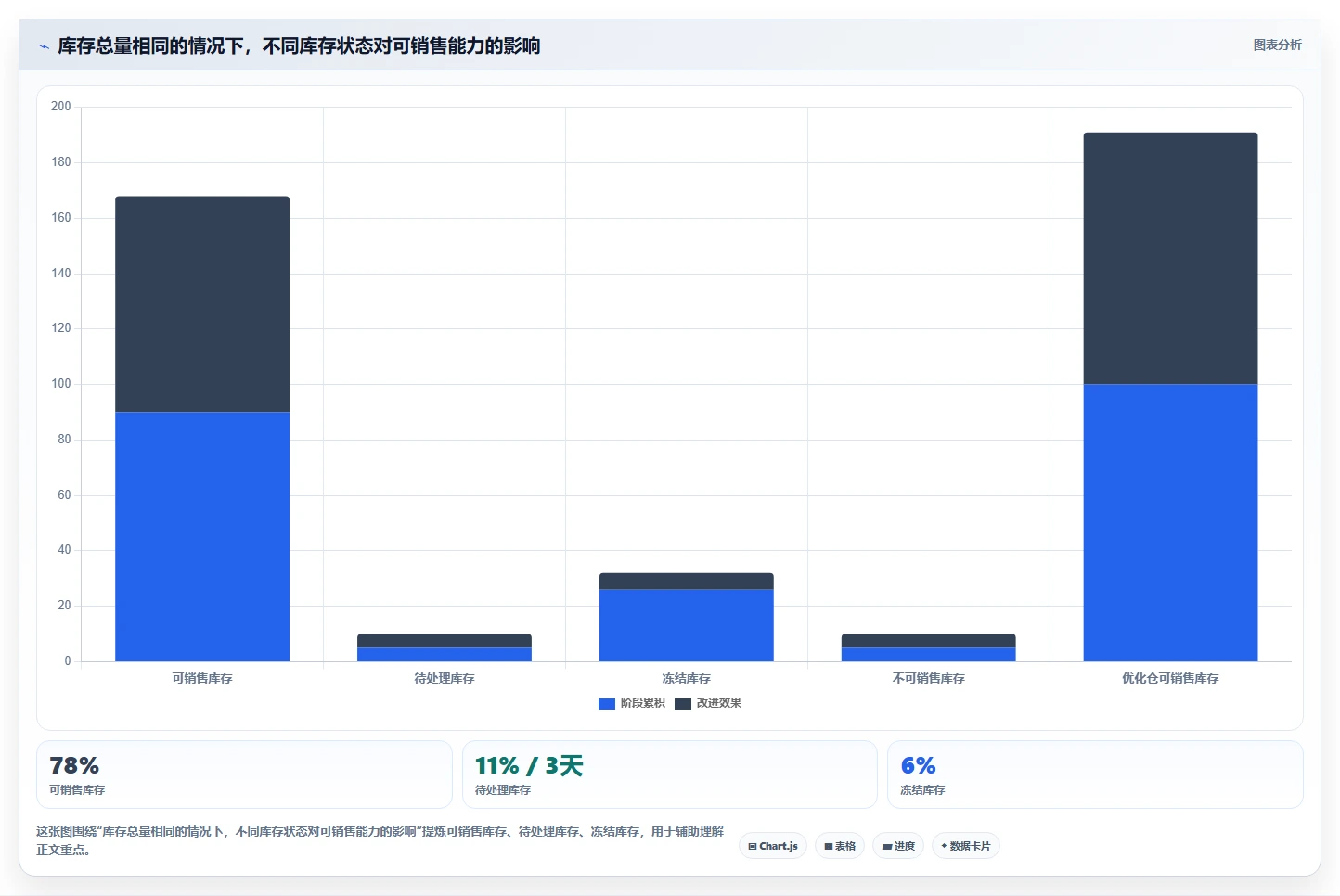Click the description paragraph starting 这张图围绕
This screenshot has width=1340, height=896.
pos(380,840)
